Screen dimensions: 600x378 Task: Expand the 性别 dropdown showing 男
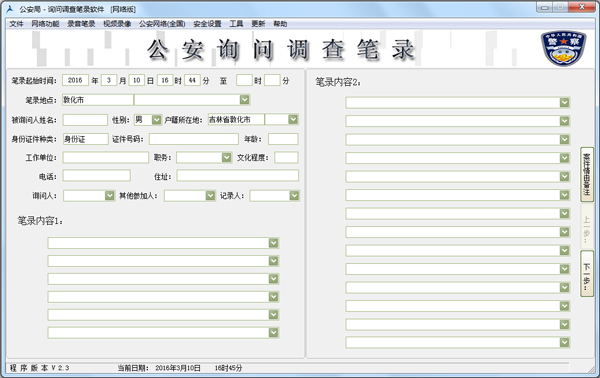157,120
